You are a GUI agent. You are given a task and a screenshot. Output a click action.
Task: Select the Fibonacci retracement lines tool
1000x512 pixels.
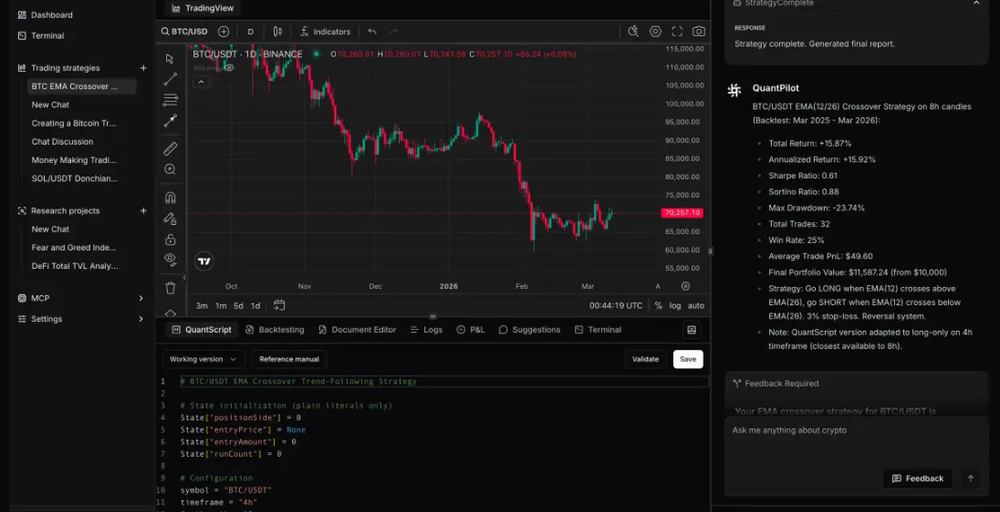pos(170,99)
